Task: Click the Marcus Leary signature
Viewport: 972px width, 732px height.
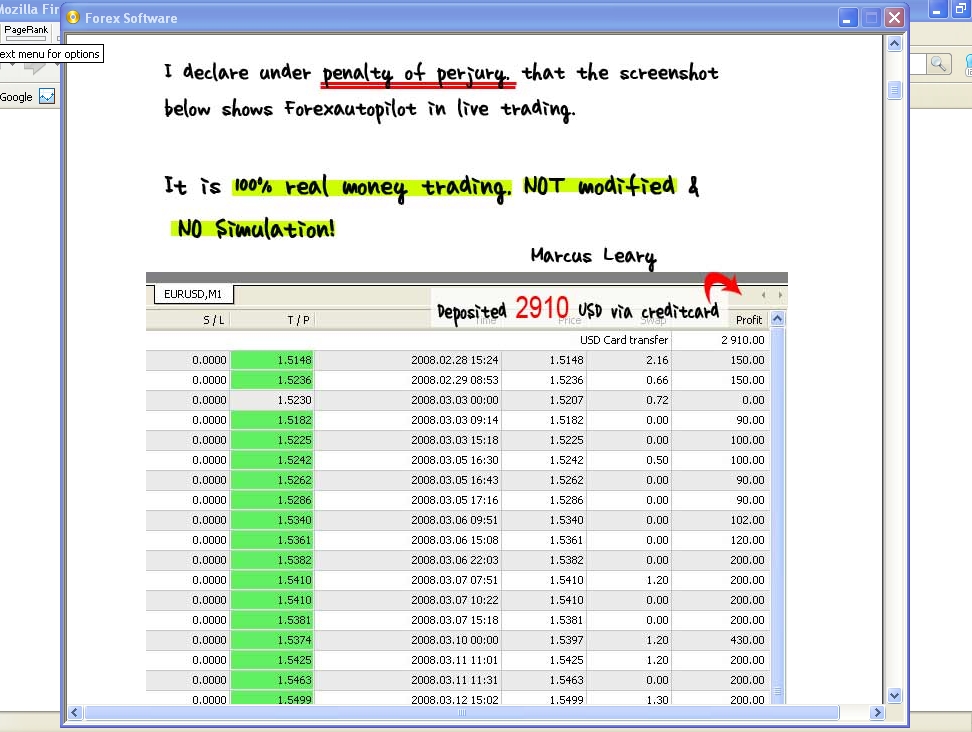Action: point(593,257)
